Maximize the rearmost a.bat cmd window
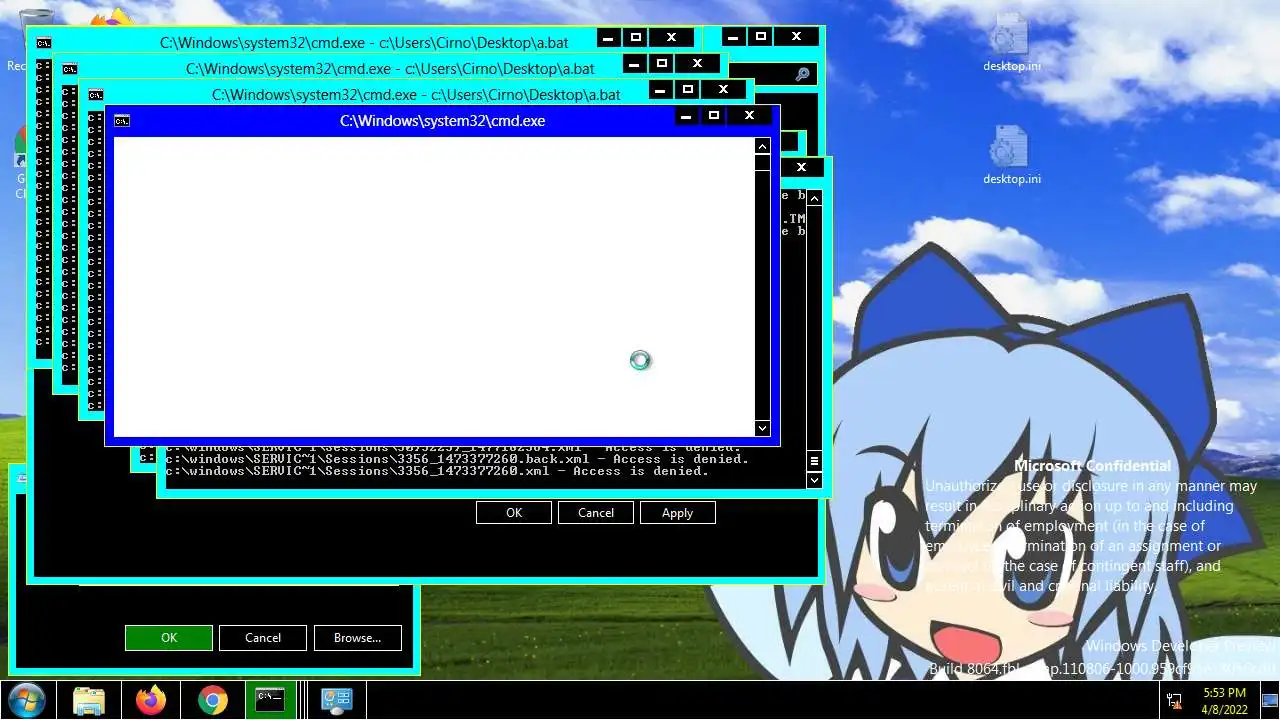The image size is (1280, 720). (636, 37)
